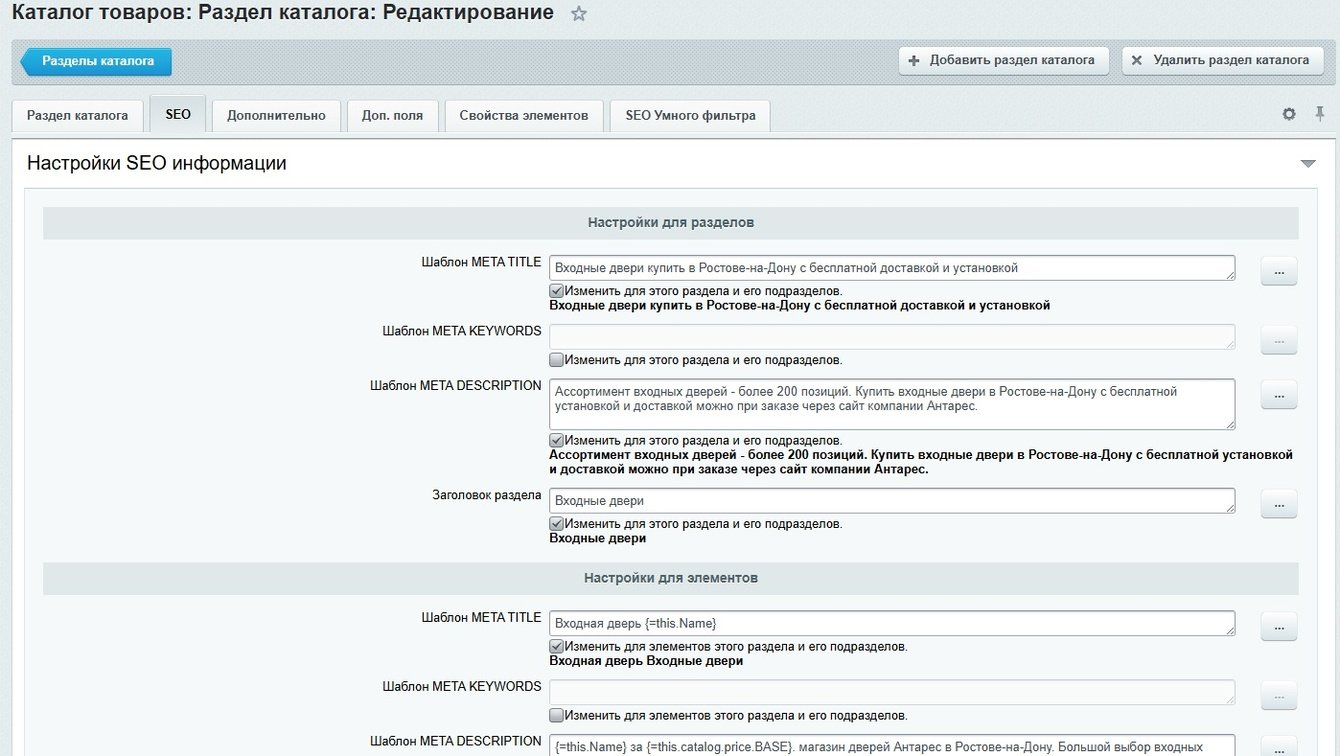Open template menu for sections META DESCRIPTION

tap(1278, 395)
